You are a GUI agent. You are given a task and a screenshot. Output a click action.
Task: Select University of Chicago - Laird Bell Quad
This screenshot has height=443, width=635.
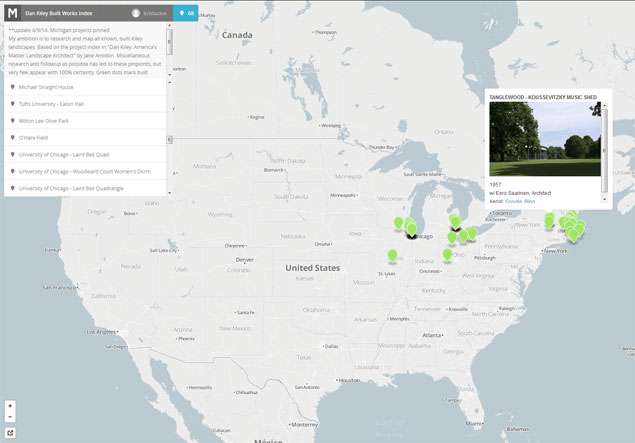pos(85,155)
